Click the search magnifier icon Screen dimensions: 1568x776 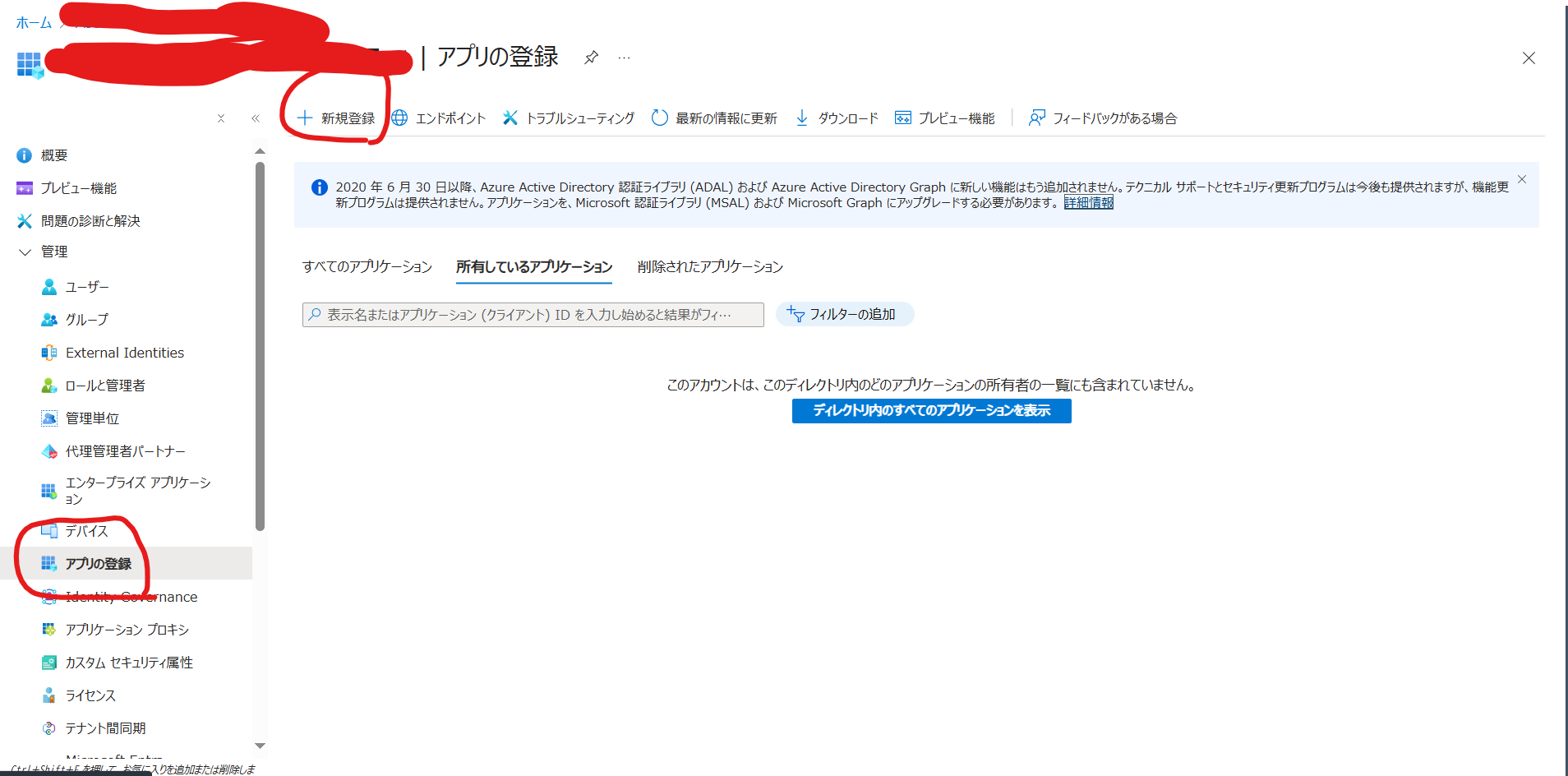tap(315, 314)
